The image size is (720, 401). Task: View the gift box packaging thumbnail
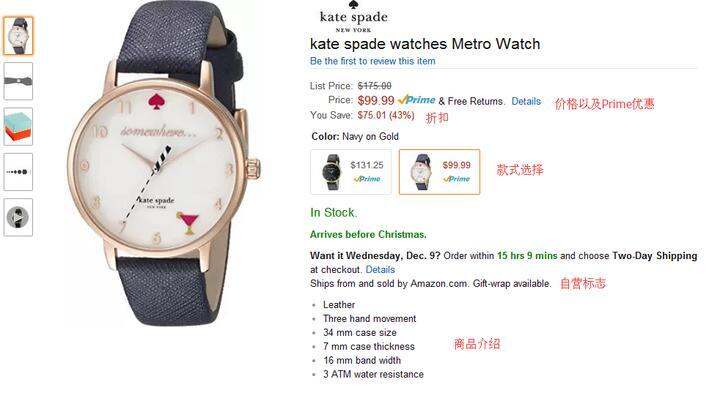pos(18,127)
